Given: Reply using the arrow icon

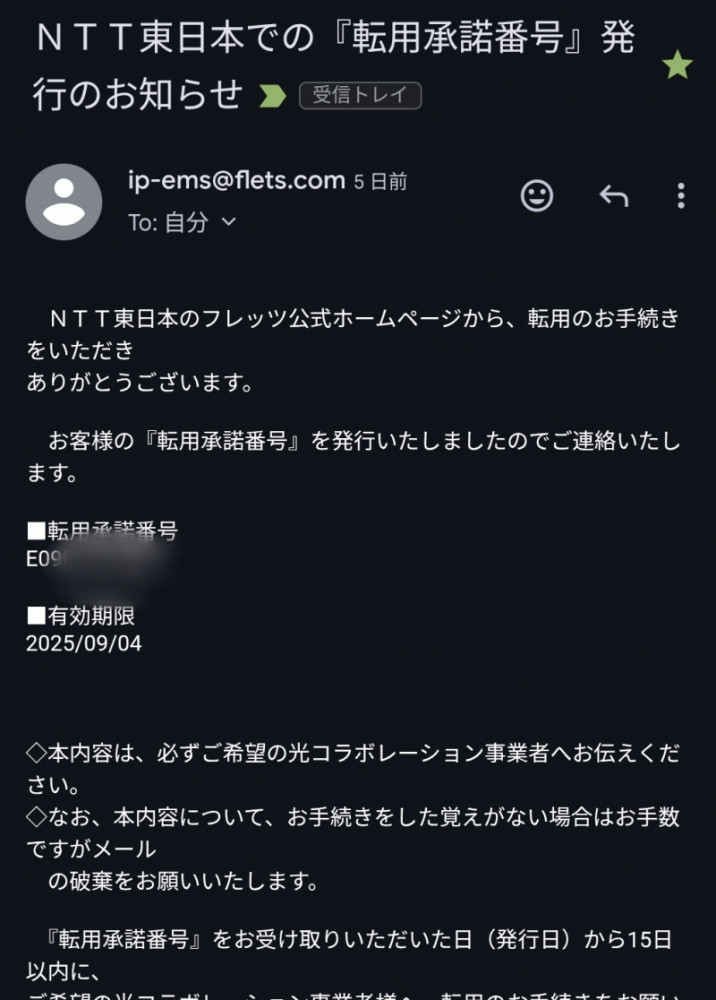Looking at the screenshot, I should click(613, 196).
